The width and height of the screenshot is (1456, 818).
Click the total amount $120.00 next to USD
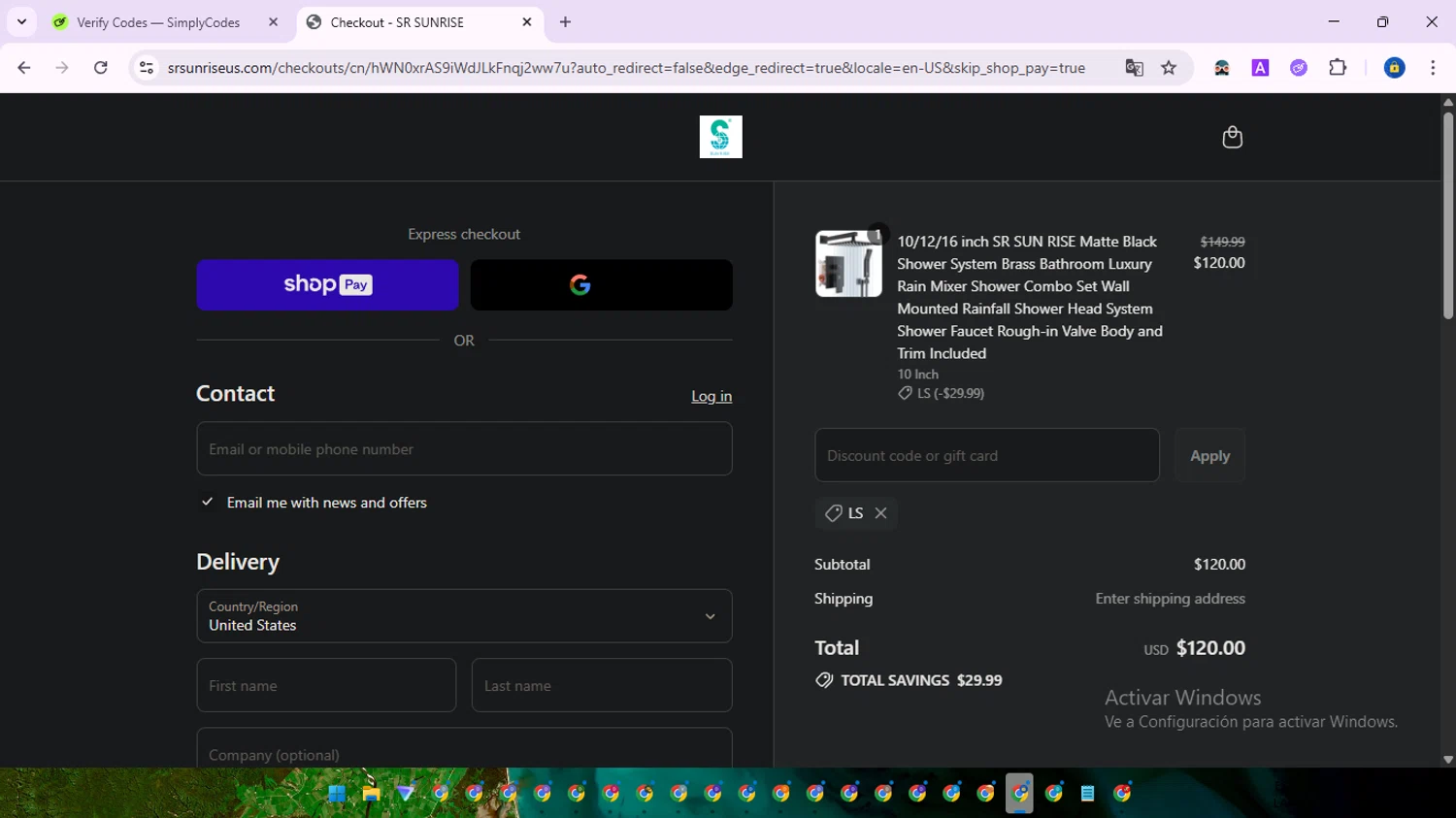click(x=1210, y=648)
